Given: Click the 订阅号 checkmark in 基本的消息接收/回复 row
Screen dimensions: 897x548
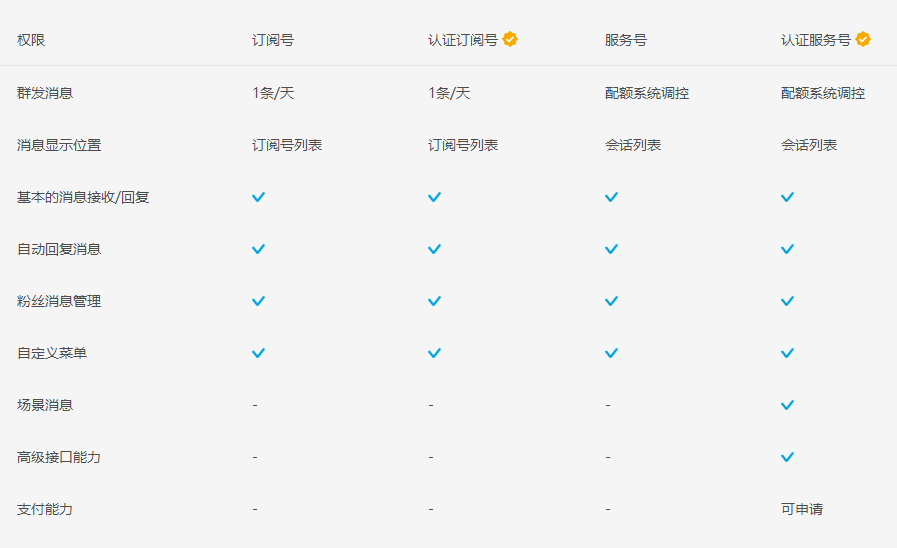Looking at the screenshot, I should [259, 197].
